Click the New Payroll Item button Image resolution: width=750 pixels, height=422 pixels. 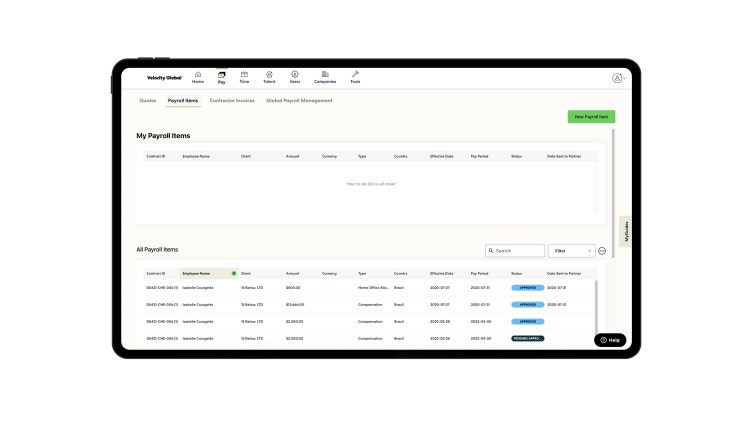click(591, 117)
